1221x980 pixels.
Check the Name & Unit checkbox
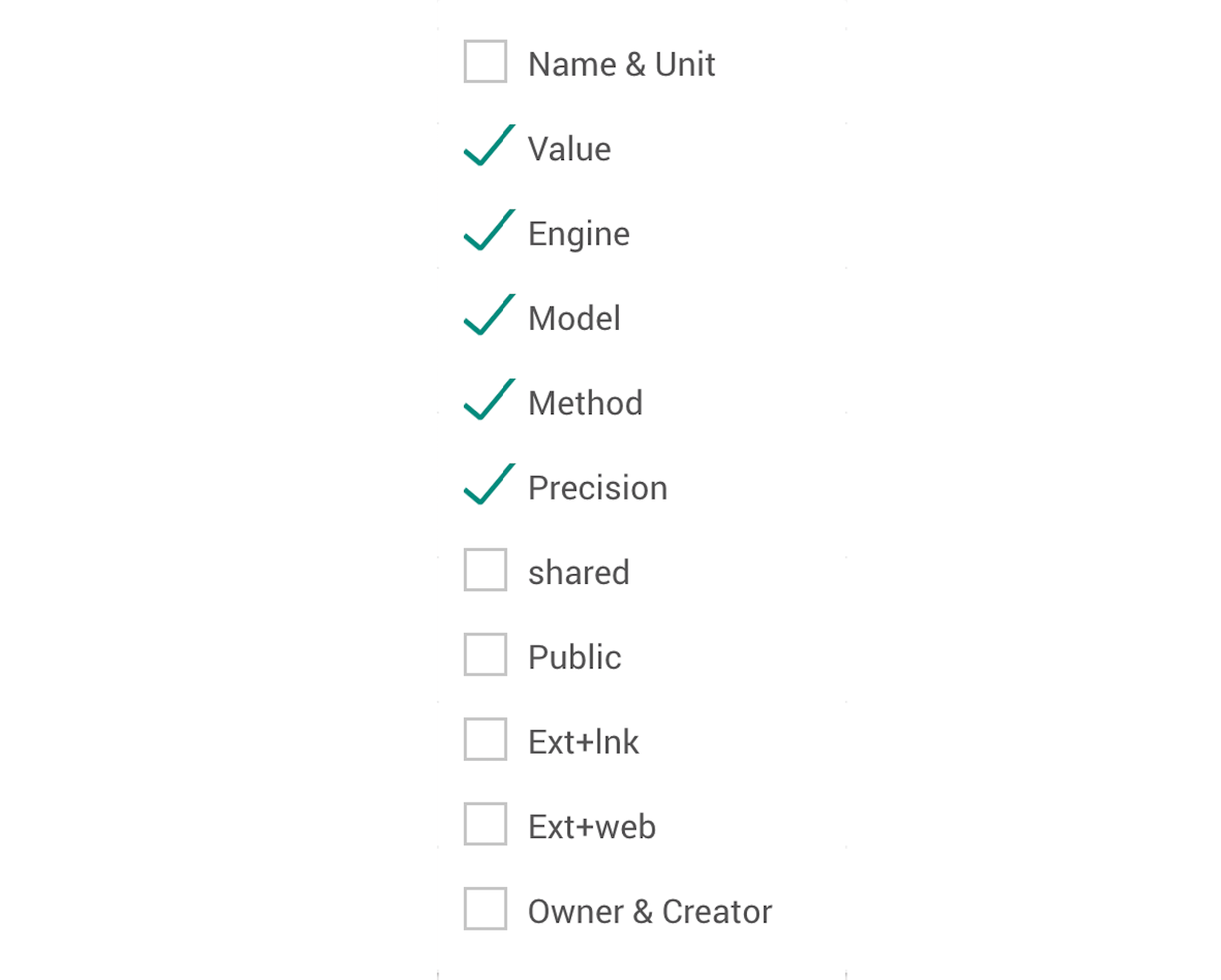click(485, 62)
